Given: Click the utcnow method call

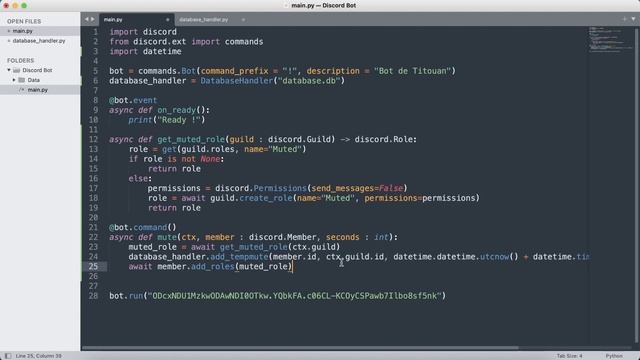Looking at the screenshot, I should [494, 257].
